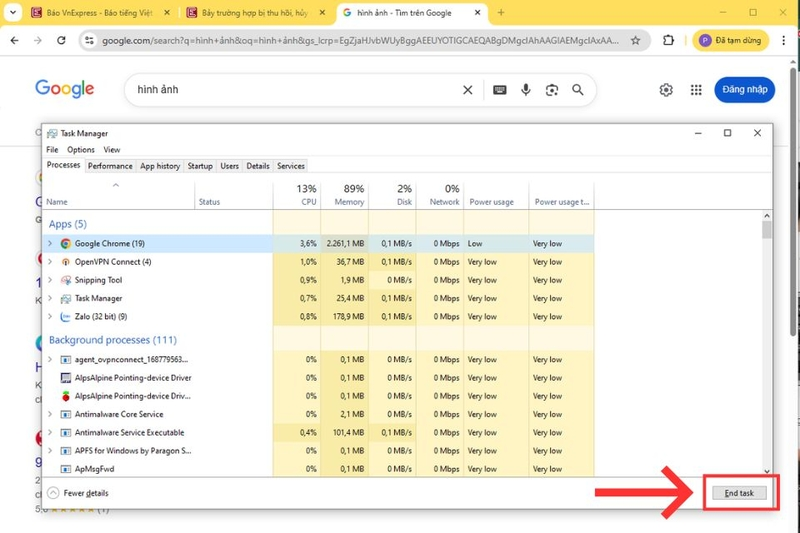Switch to the Performance tab
This screenshot has height=533, width=800.
point(110,166)
